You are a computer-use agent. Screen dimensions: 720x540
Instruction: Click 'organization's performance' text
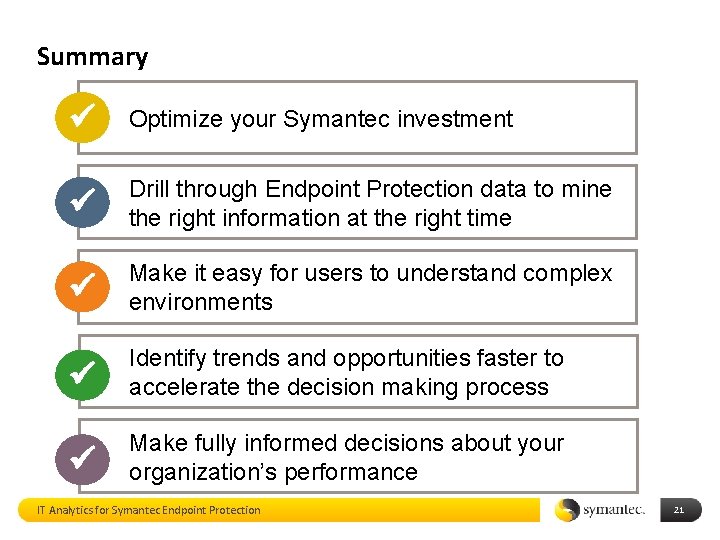(273, 472)
